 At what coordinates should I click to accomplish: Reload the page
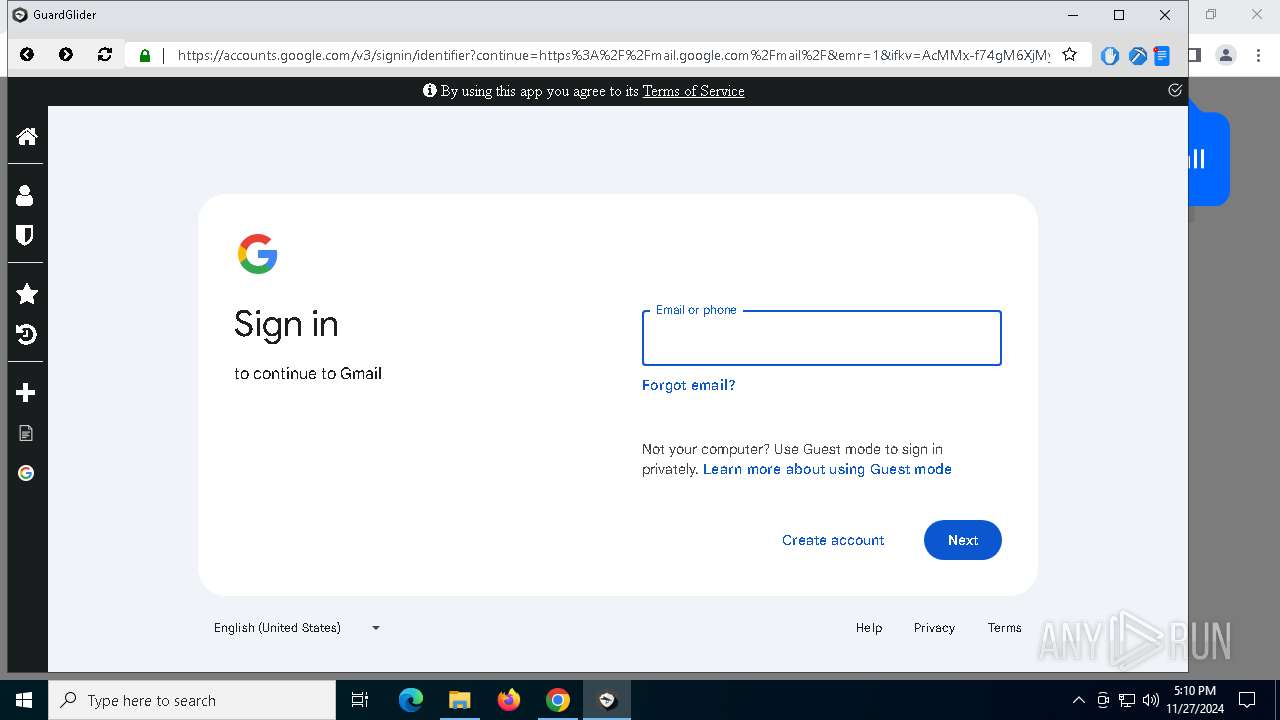tap(105, 55)
